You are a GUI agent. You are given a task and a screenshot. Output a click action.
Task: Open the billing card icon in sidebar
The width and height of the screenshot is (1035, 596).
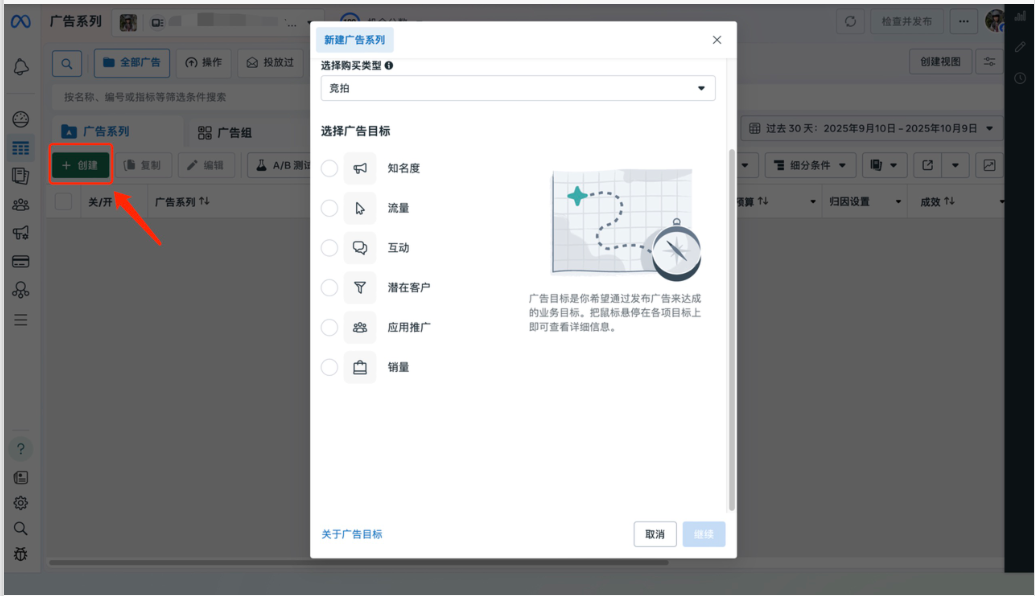(21, 261)
